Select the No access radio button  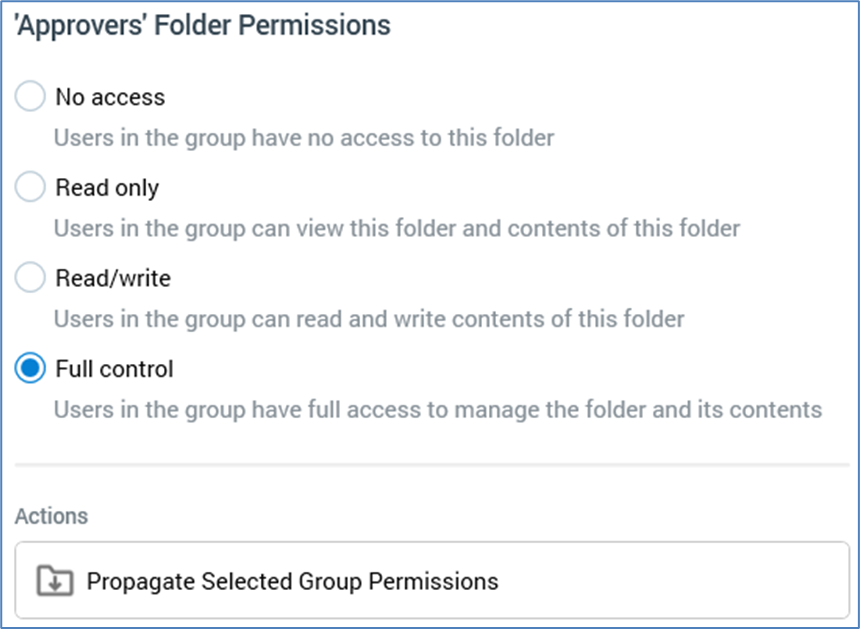pyautogui.click(x=31, y=97)
